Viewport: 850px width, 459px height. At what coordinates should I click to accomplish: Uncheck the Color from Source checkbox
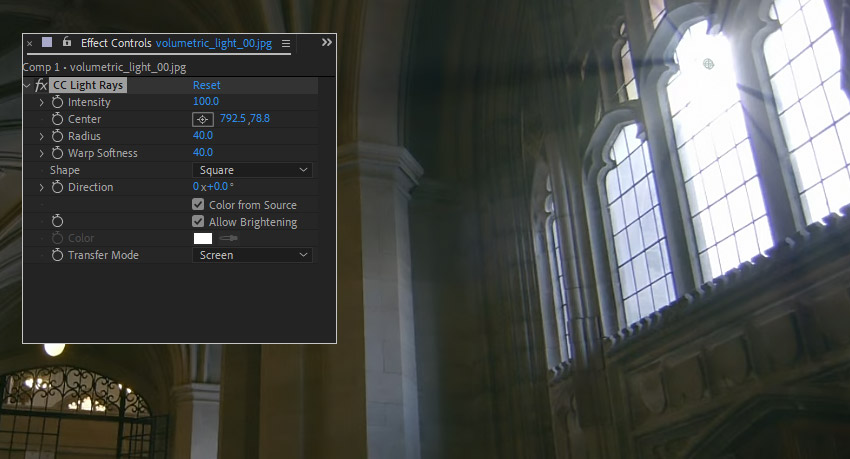[x=198, y=204]
